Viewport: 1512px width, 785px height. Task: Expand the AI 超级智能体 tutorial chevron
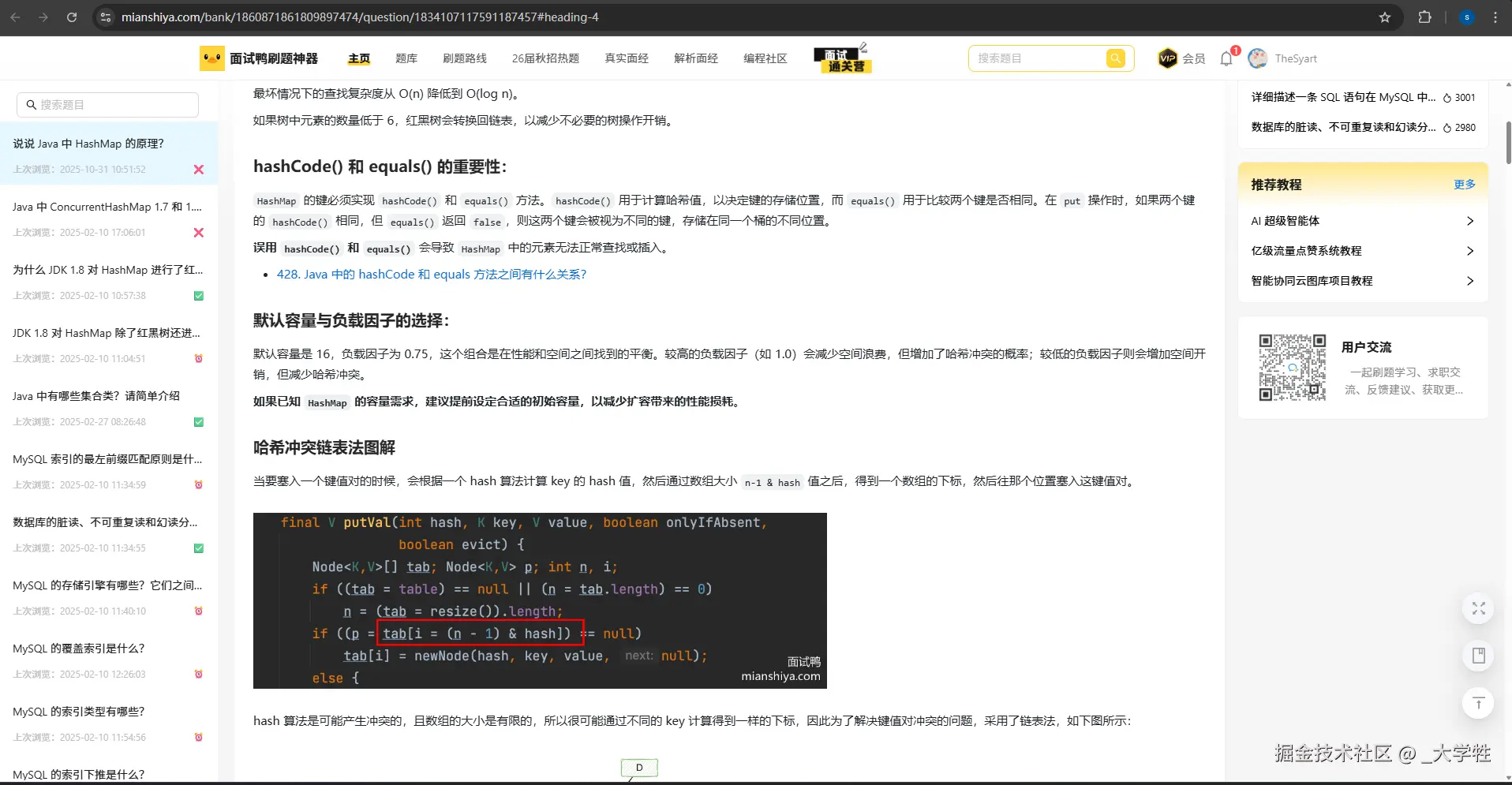click(x=1469, y=221)
